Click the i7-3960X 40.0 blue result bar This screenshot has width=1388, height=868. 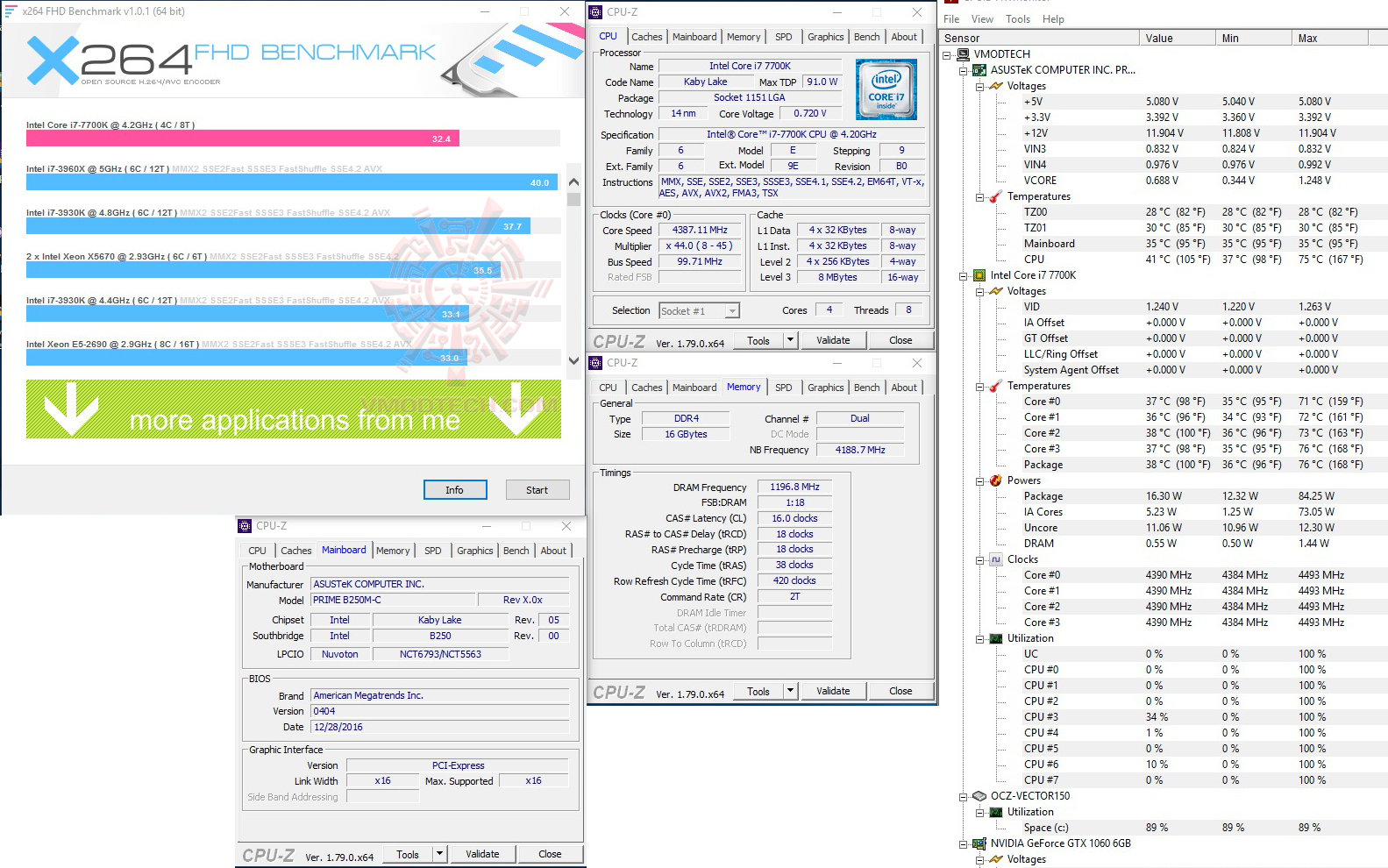tap(292, 182)
